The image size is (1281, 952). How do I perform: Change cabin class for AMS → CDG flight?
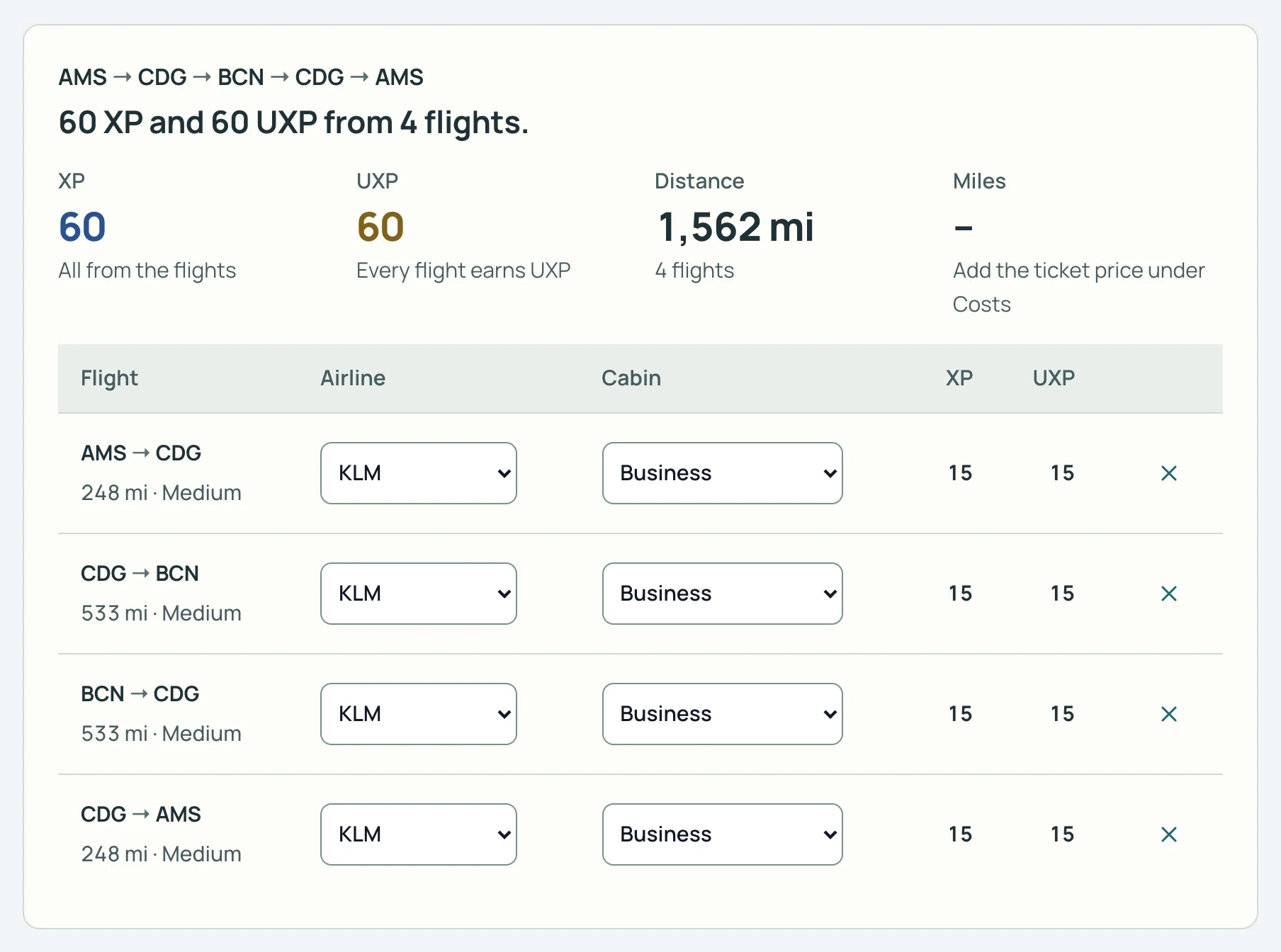click(723, 473)
